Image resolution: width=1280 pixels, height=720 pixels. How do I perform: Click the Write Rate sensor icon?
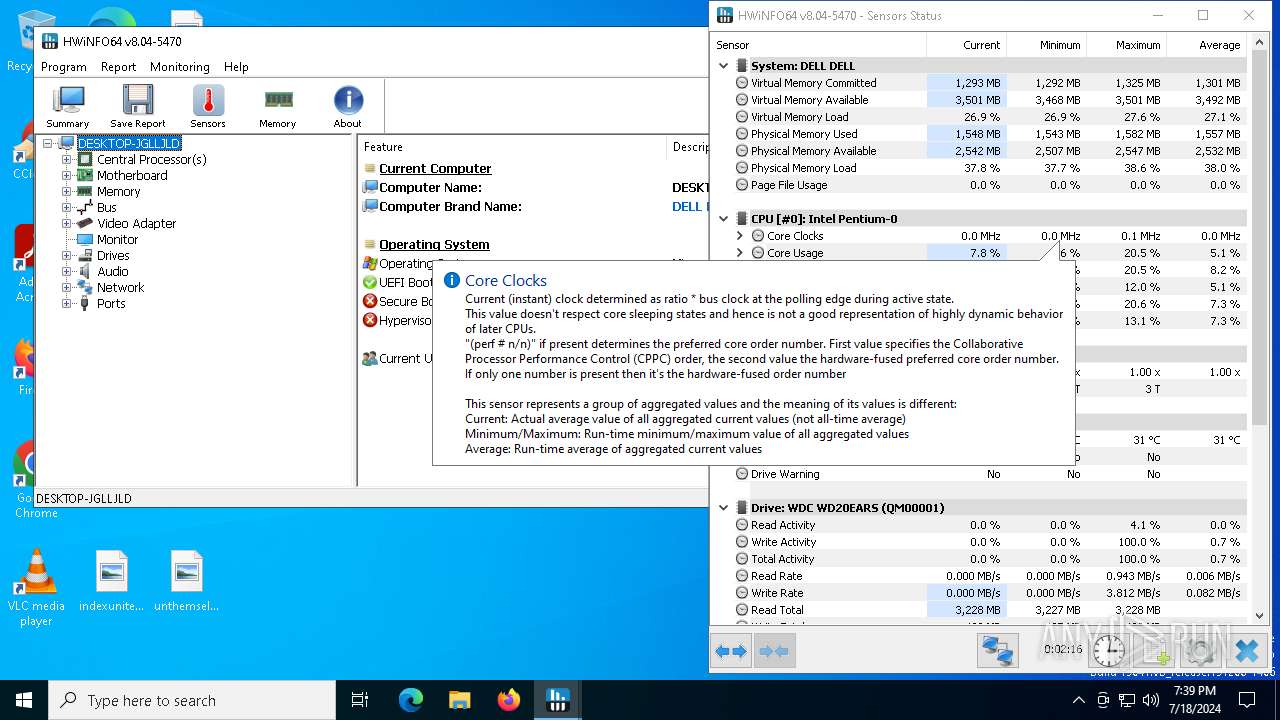pos(742,593)
